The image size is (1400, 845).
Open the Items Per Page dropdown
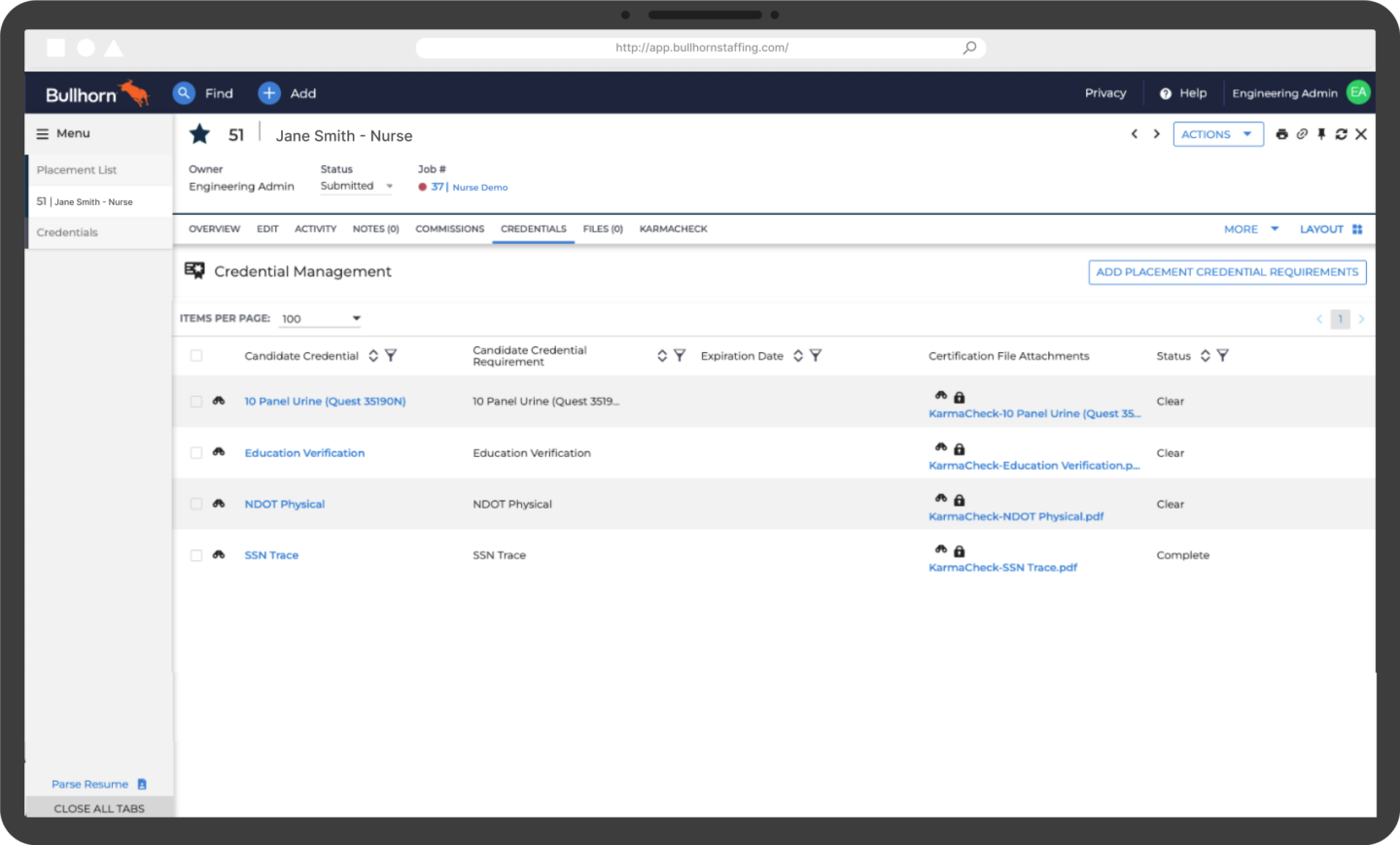tap(322, 319)
